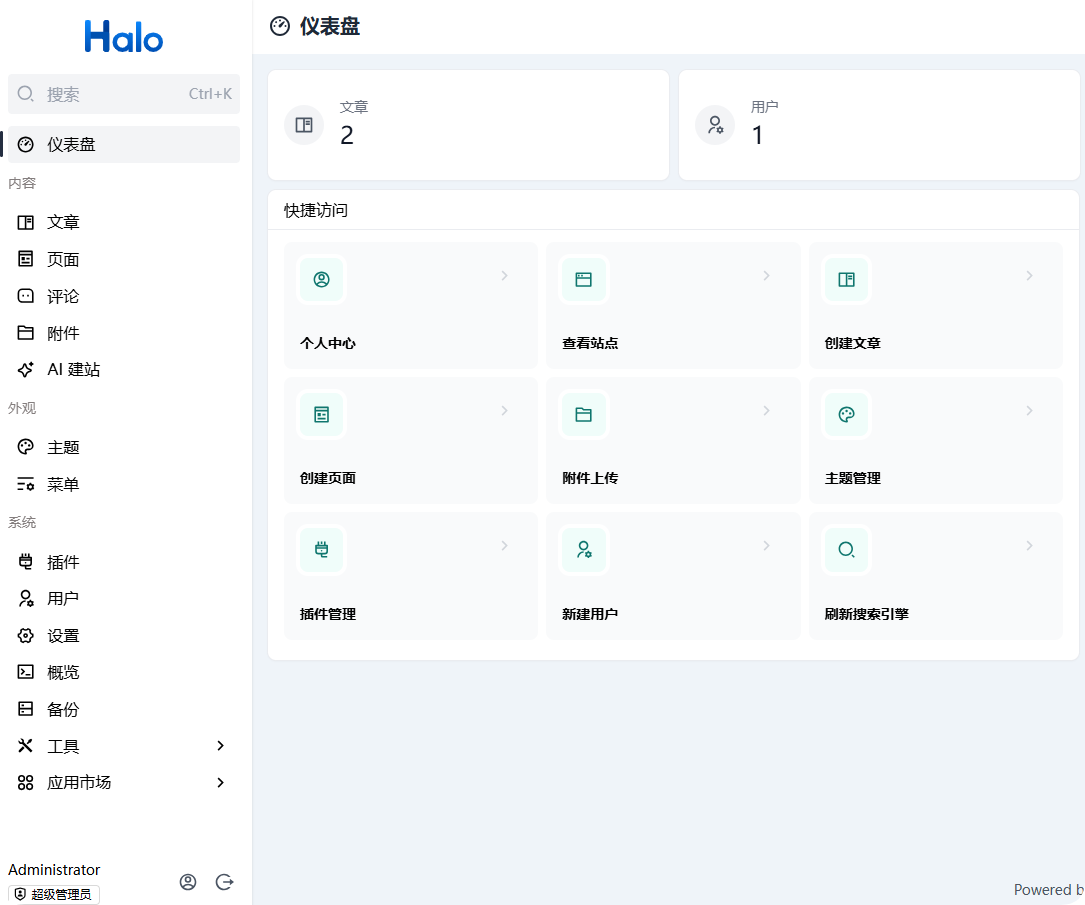The height and width of the screenshot is (905, 1085).
Task: Click the profile icon next to Administrator
Action: (188, 882)
